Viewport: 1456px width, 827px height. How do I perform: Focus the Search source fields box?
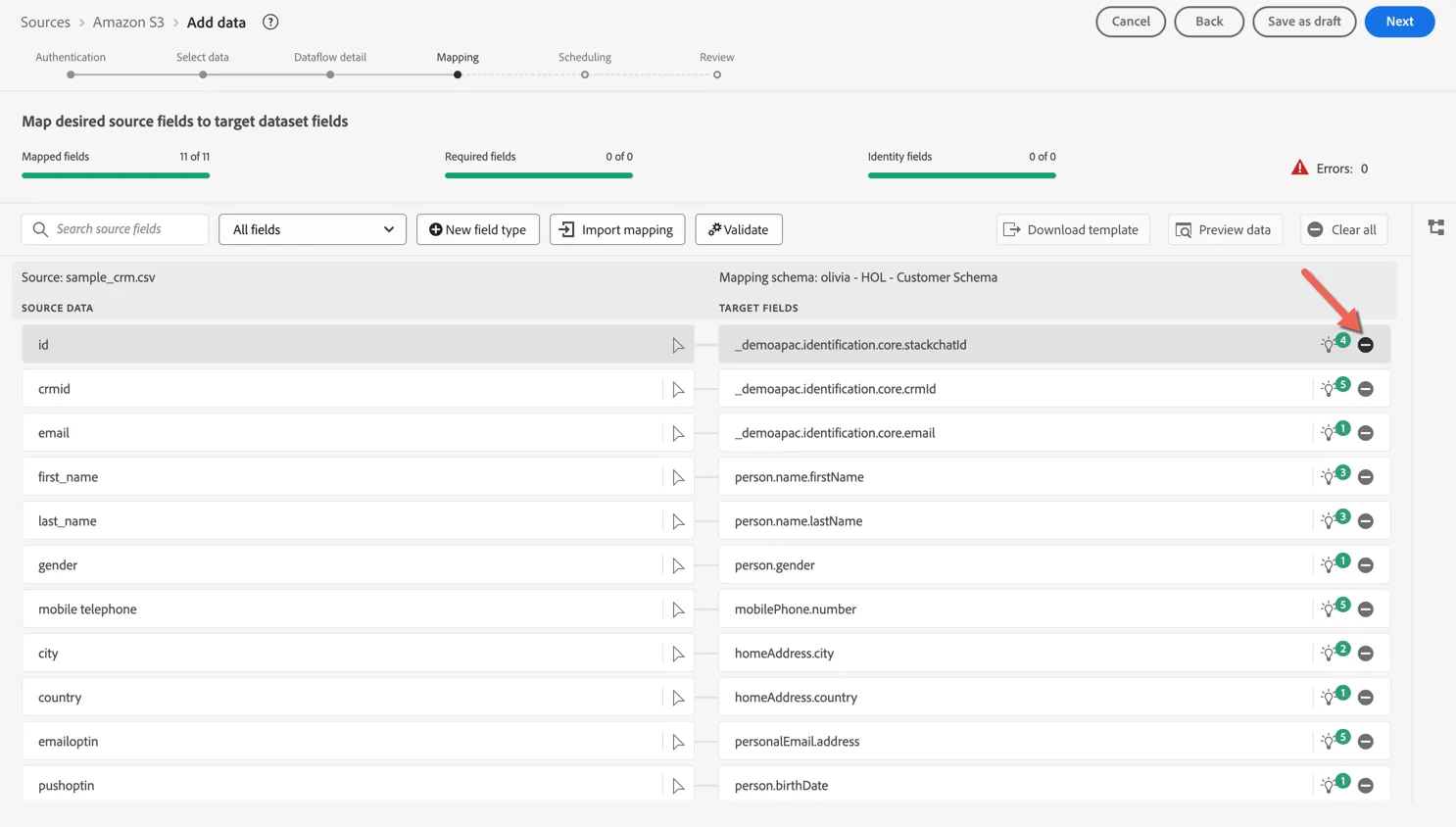pos(115,229)
